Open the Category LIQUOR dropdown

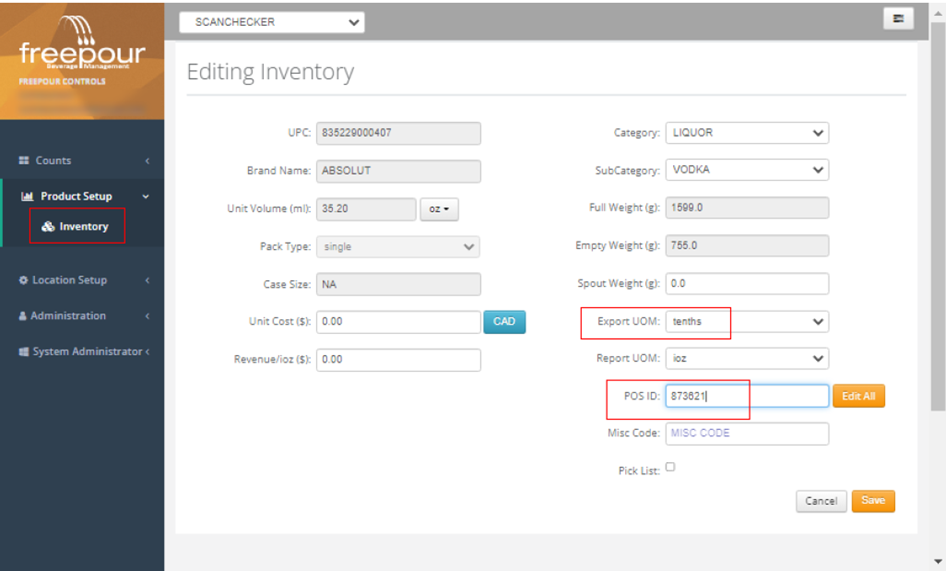747,133
